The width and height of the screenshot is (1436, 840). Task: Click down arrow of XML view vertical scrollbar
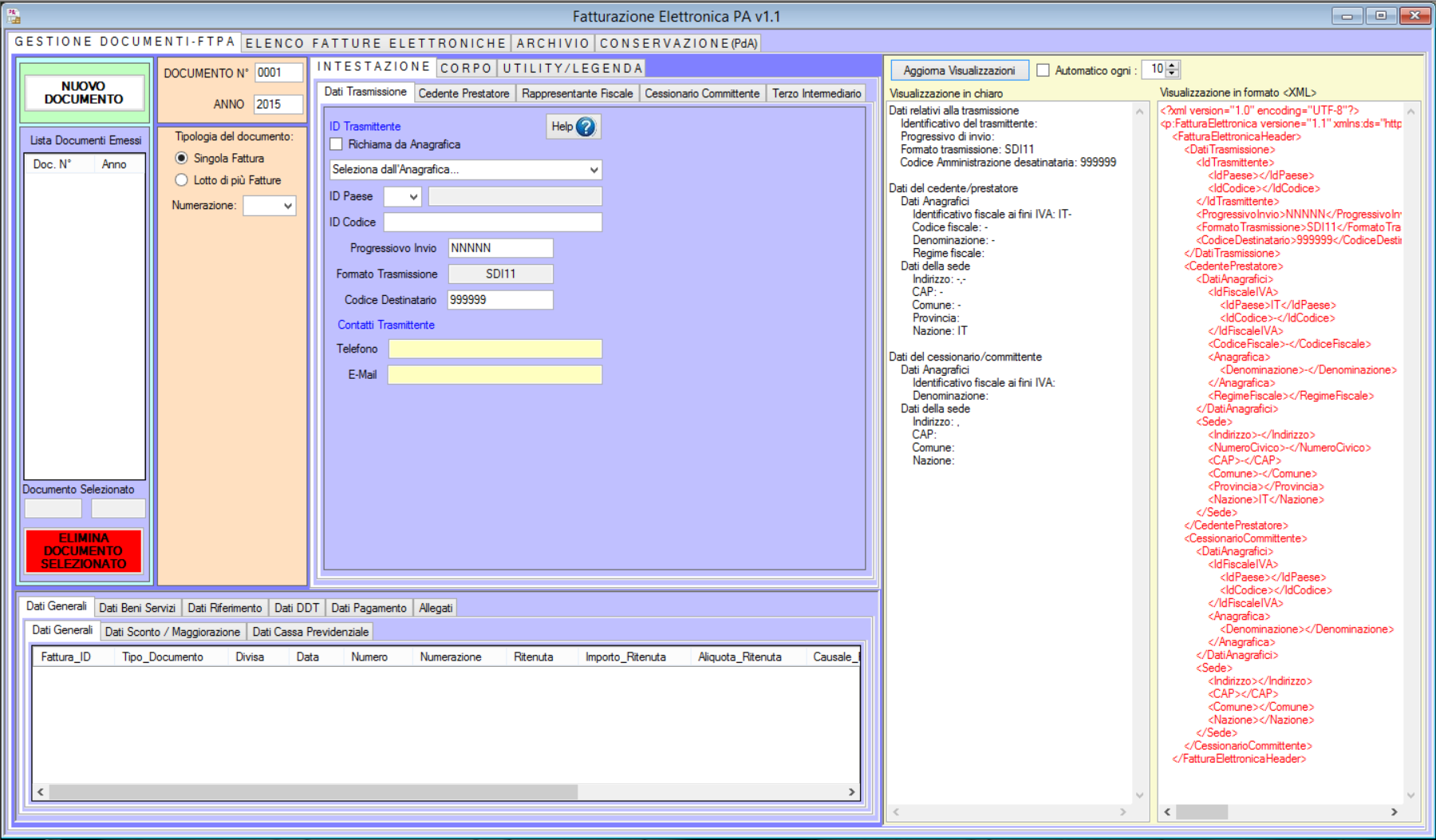pyautogui.click(x=1410, y=795)
